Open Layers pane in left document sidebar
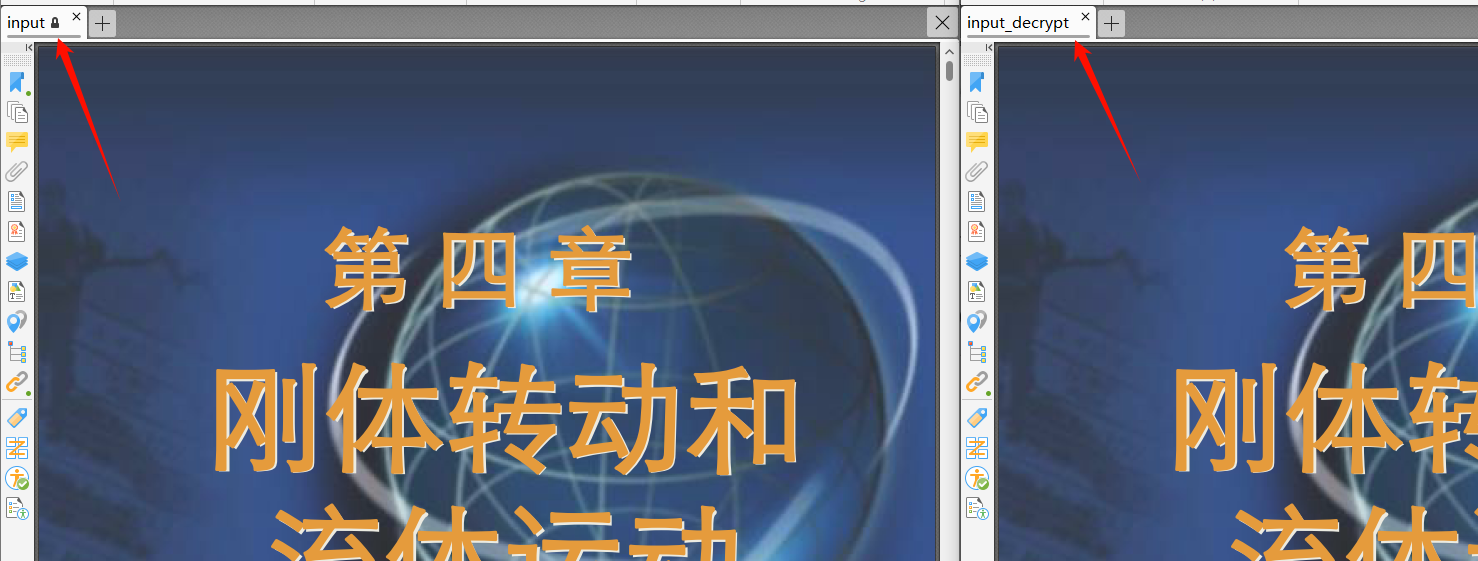Screen dimensions: 1478x561 coord(16,261)
